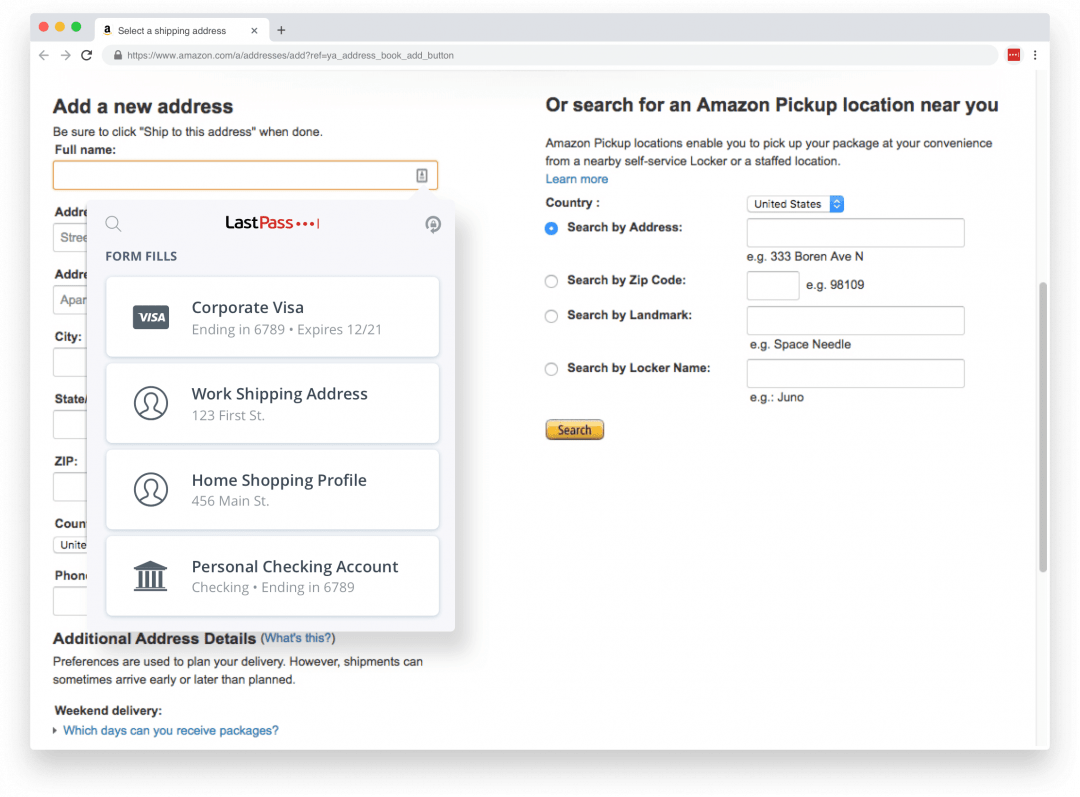The height and width of the screenshot is (797, 1080).
Task: Click the LastPass generate password icon
Action: point(433,224)
